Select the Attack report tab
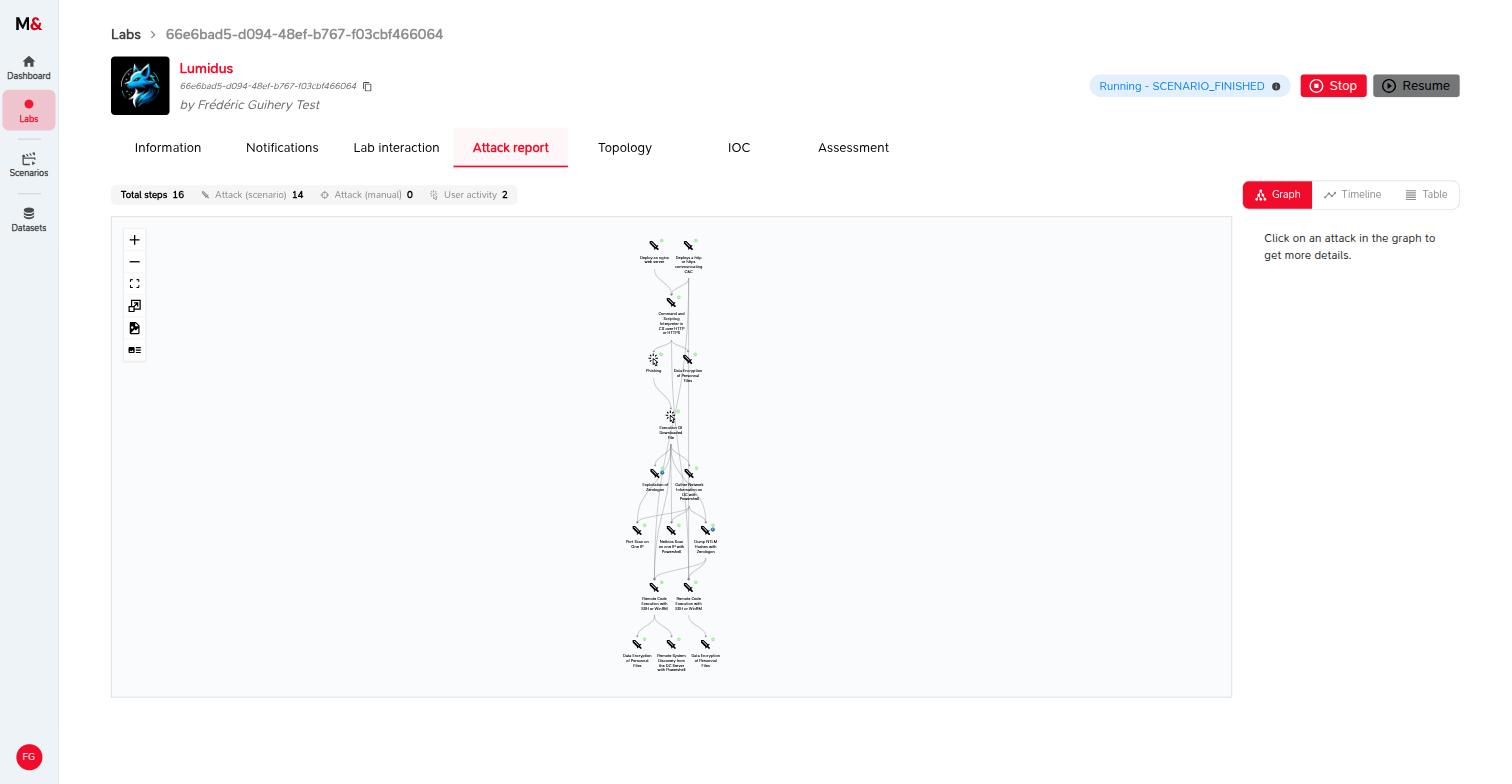The image size is (1512, 784). (x=511, y=148)
